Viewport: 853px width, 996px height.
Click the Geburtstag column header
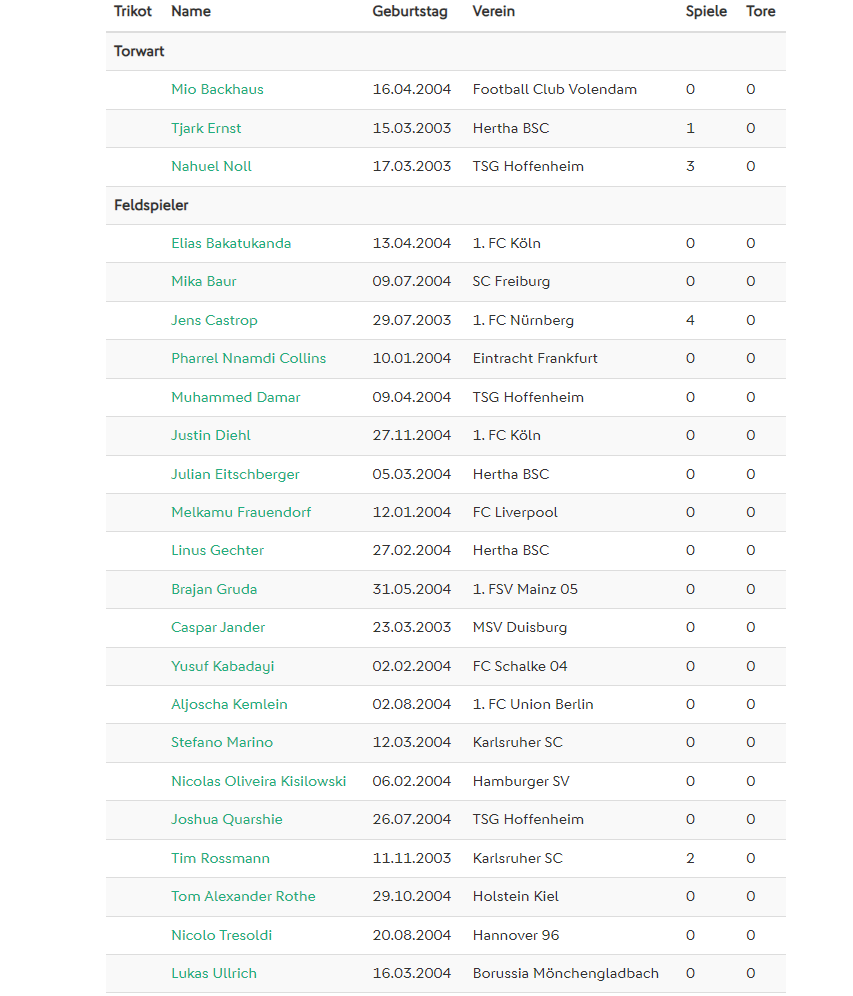[x=410, y=11]
